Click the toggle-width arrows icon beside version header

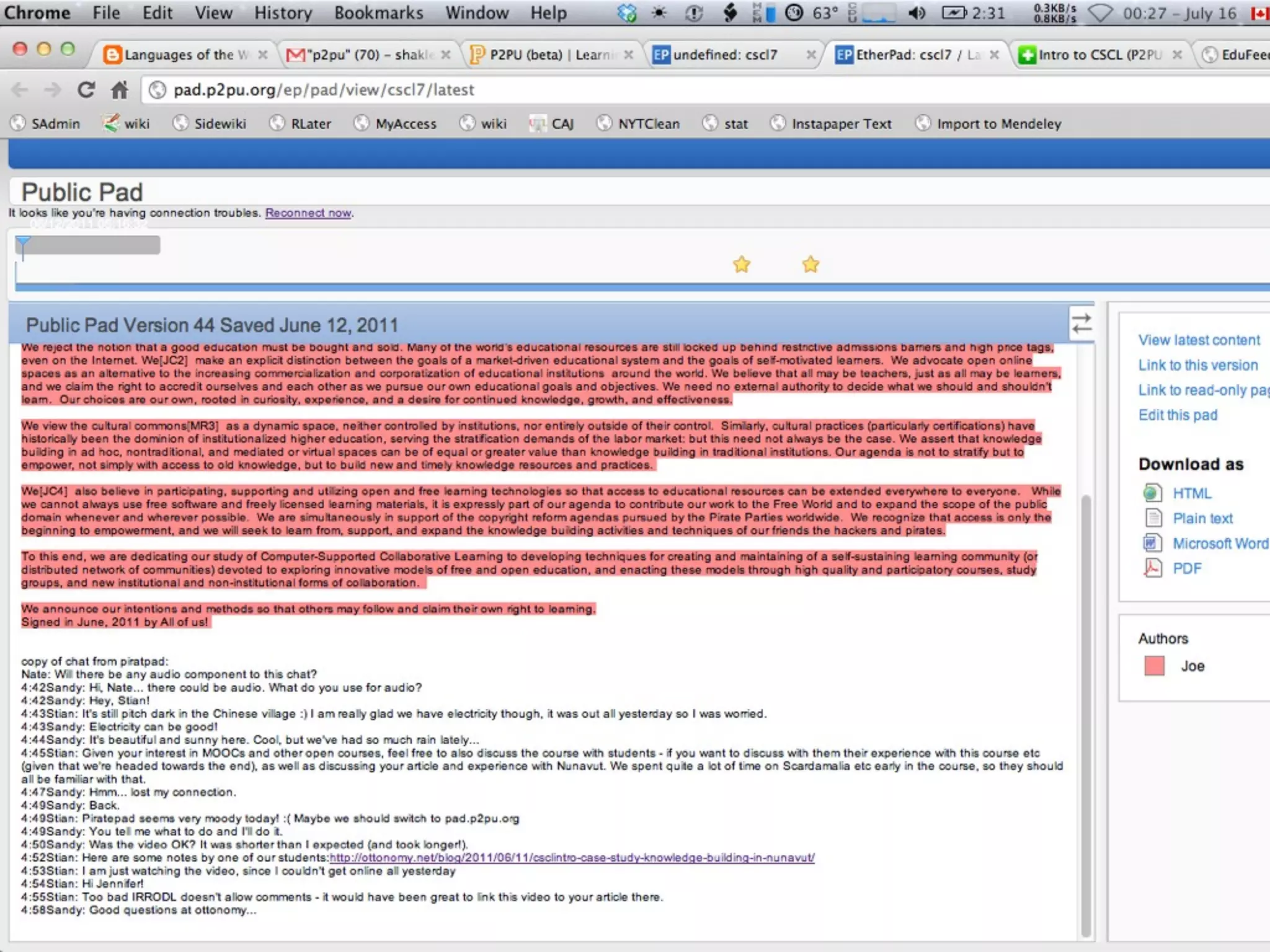(x=1081, y=324)
